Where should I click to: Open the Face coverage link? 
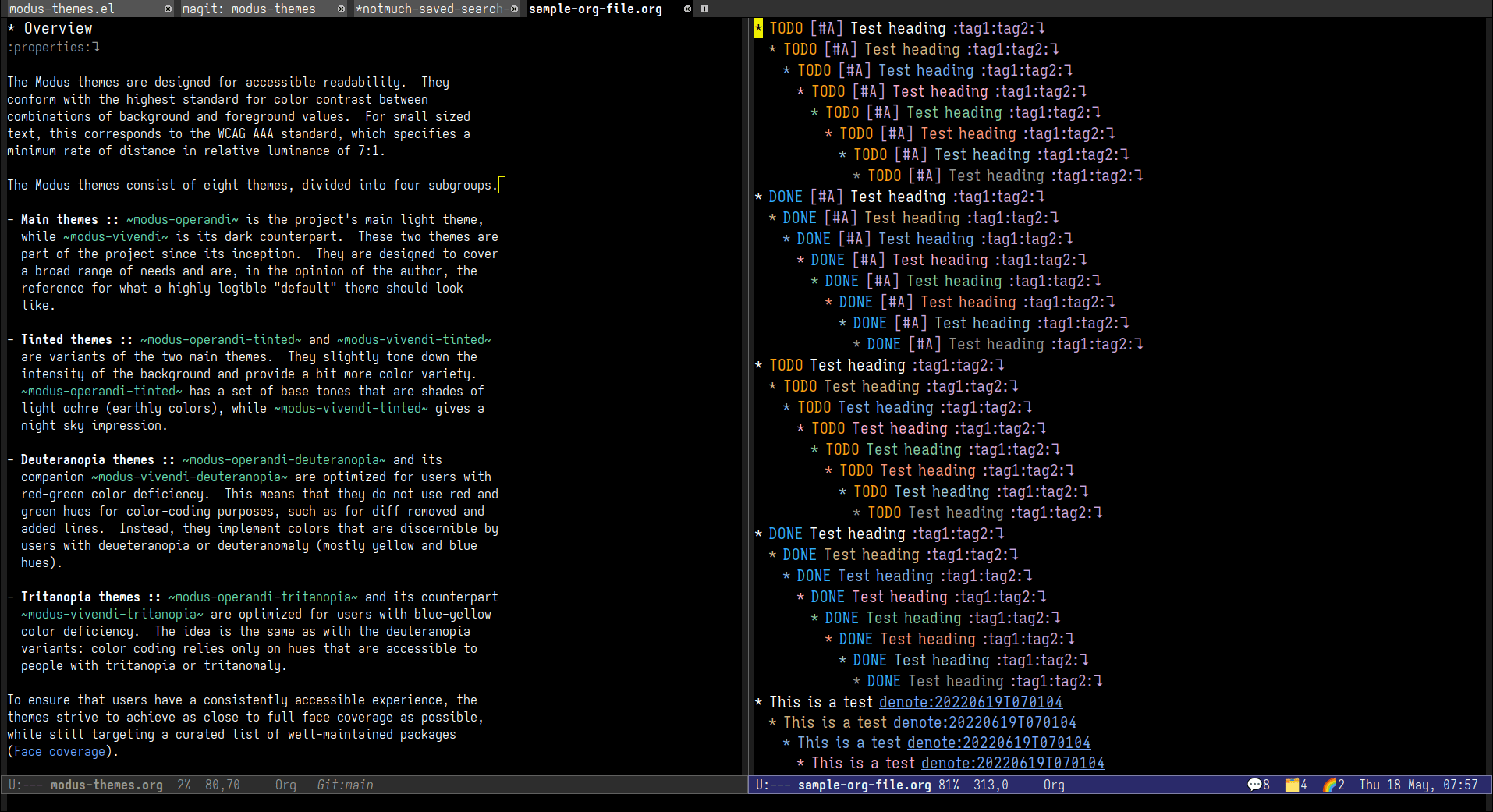[x=59, y=751]
